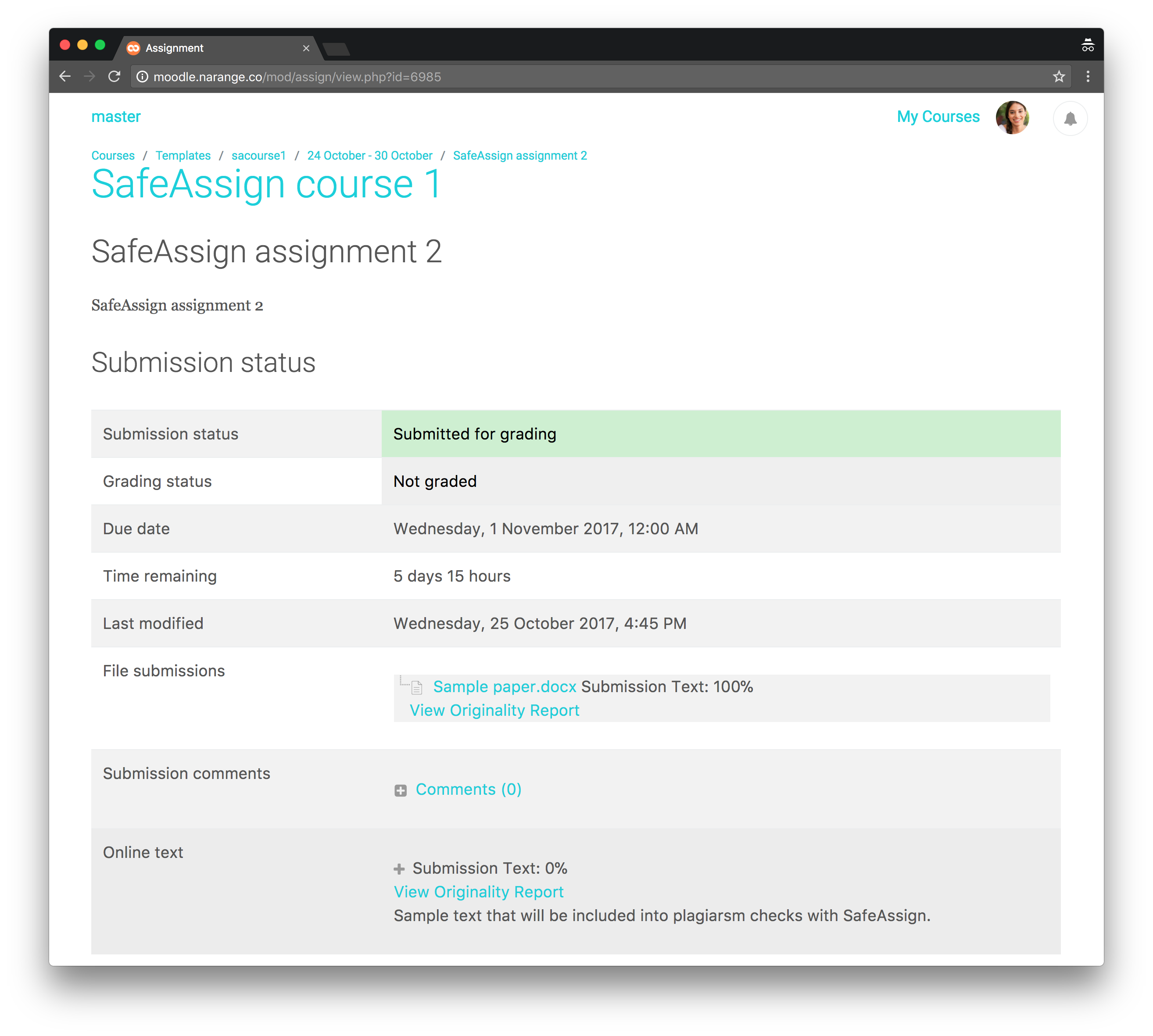1153x1036 pixels.
Task: Click 'Not graded' status cell
Action: 721,481
